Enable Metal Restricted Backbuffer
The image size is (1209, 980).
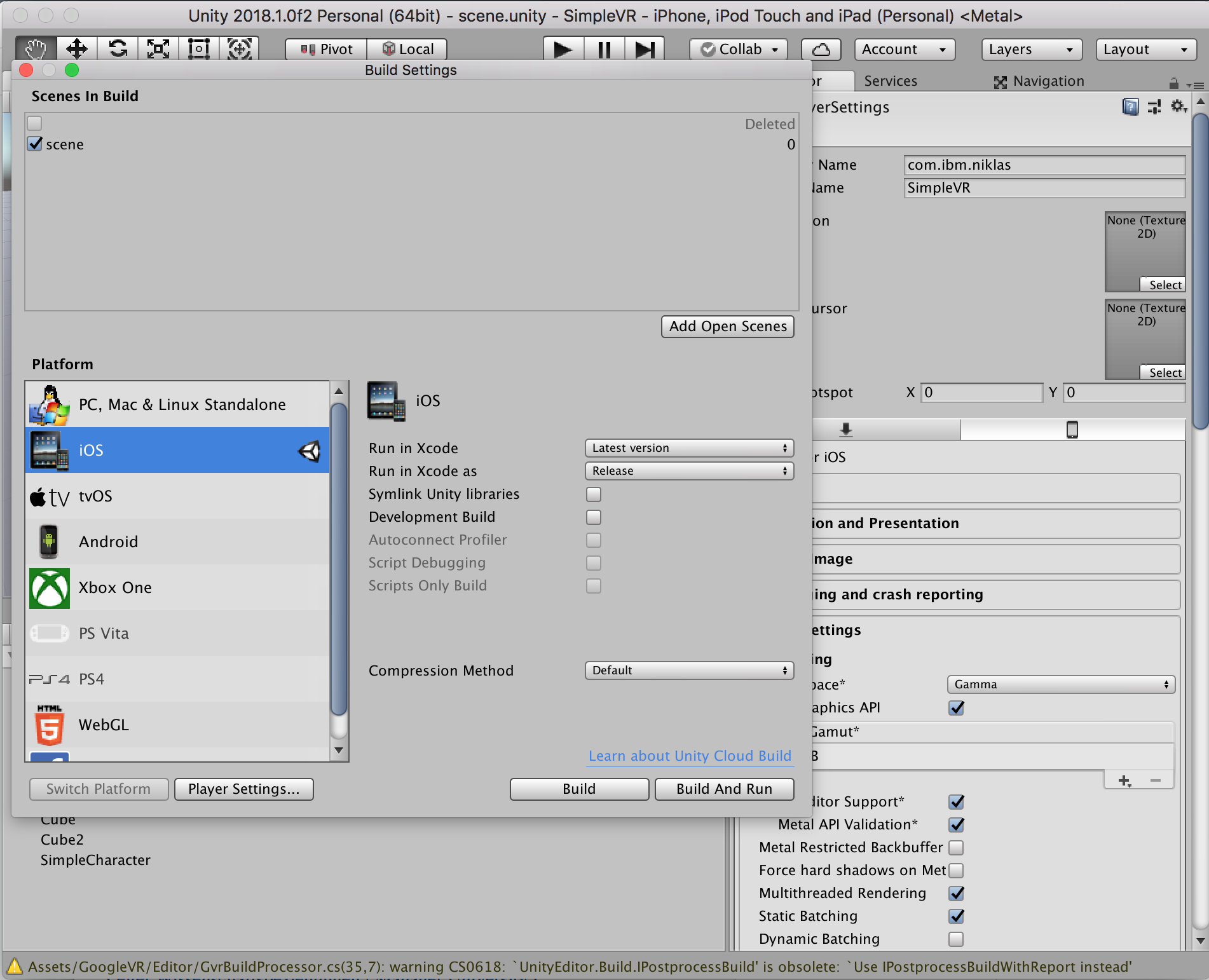[x=956, y=847]
